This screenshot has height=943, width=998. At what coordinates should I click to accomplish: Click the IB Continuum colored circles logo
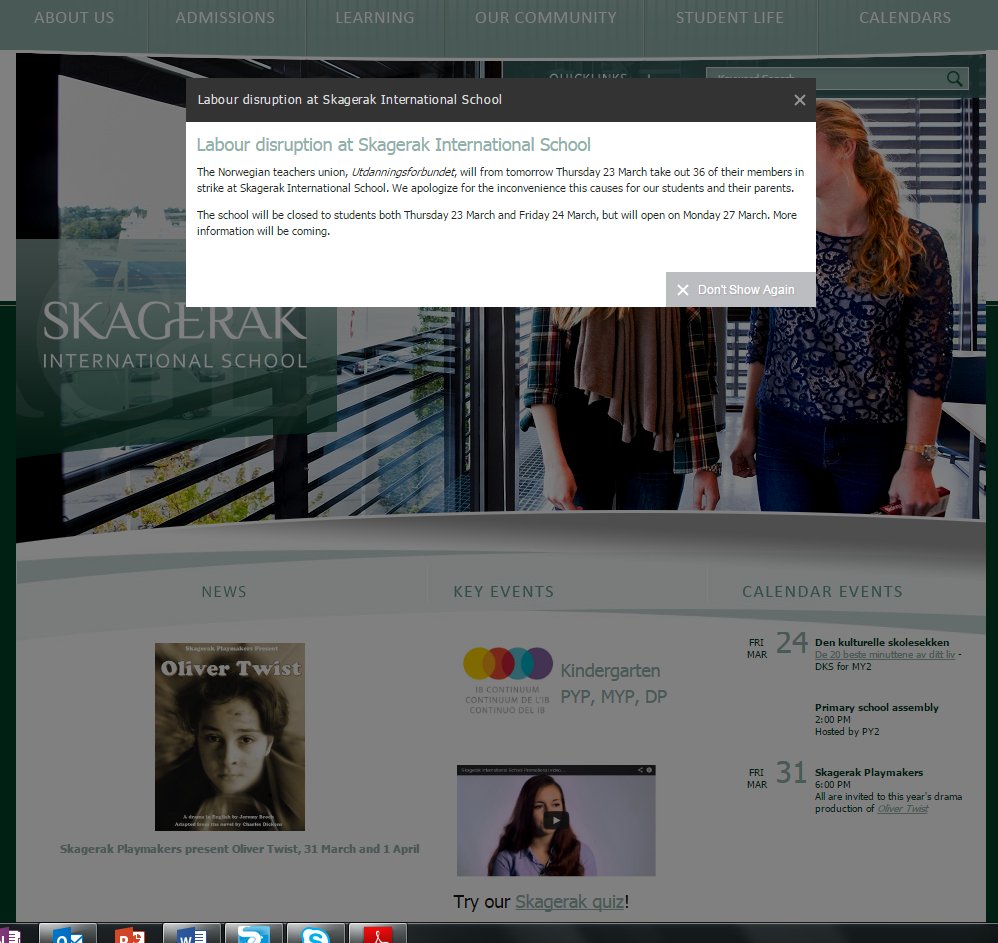click(x=507, y=663)
